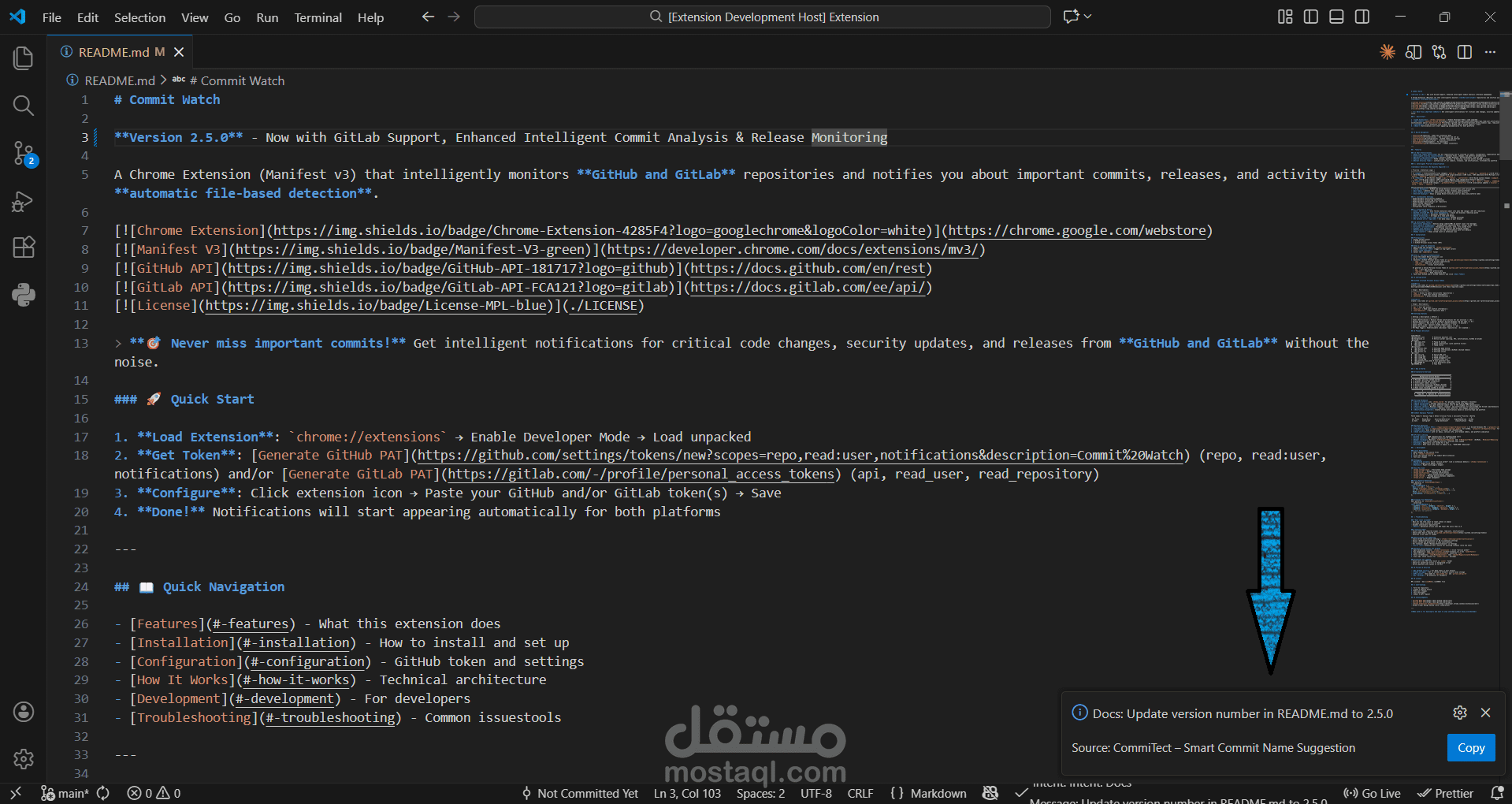1512x804 pixels.
Task: Open the notifications bell in the status bar
Action: (1498, 793)
